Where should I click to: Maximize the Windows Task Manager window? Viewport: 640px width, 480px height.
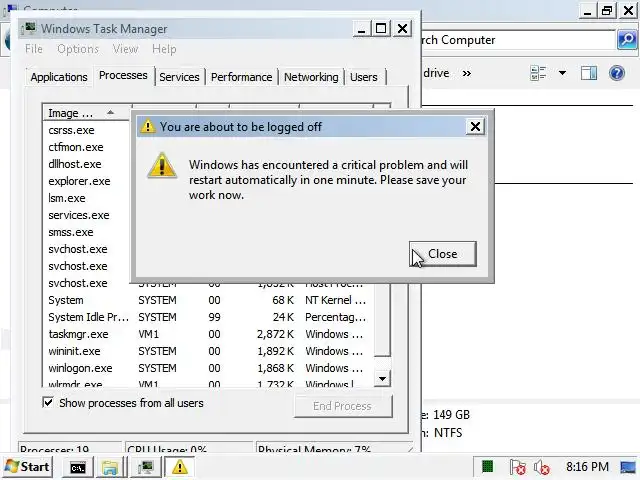[381, 29]
